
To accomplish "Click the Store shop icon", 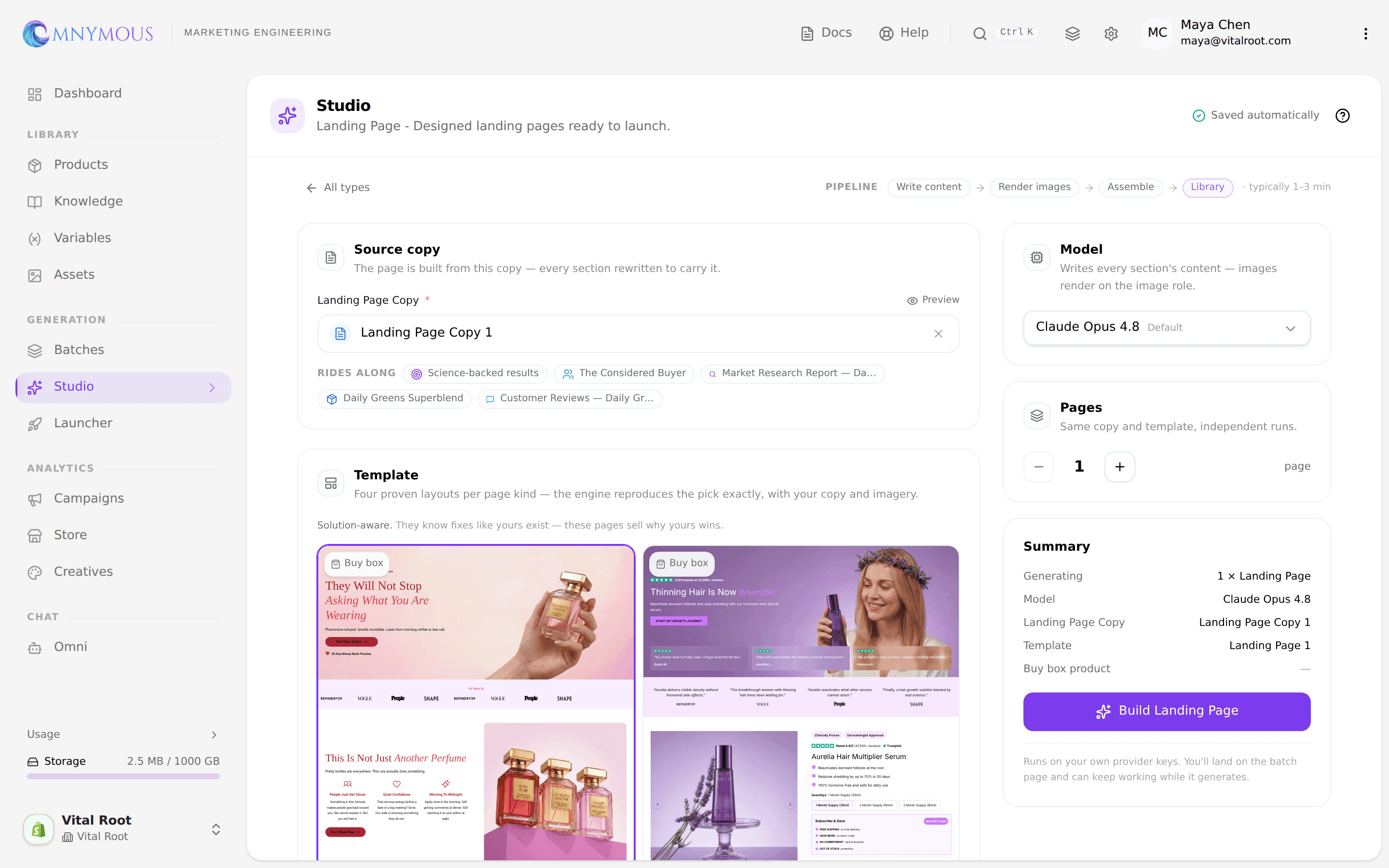I will pos(35,536).
